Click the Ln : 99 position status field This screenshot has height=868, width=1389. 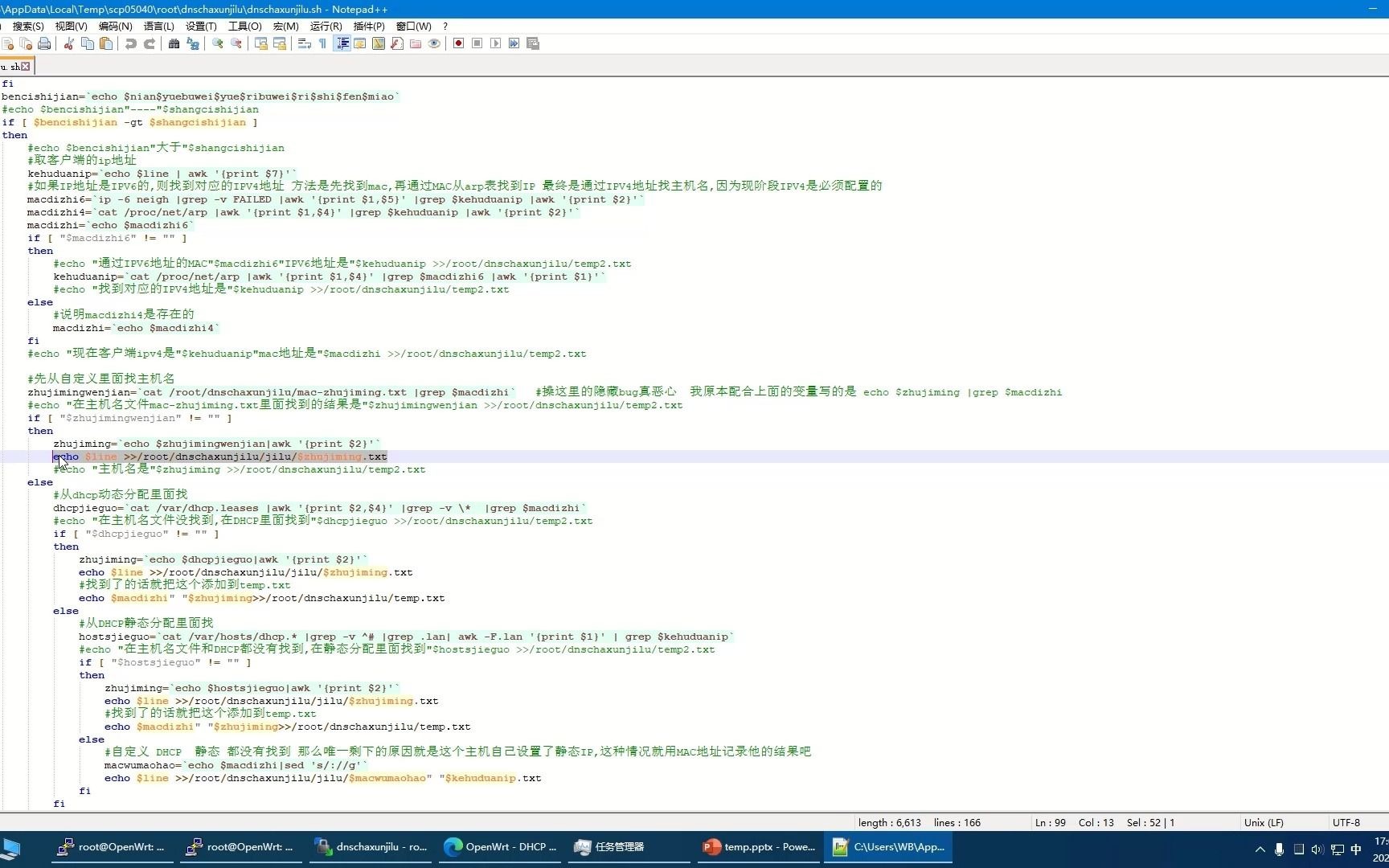[x=1050, y=823]
